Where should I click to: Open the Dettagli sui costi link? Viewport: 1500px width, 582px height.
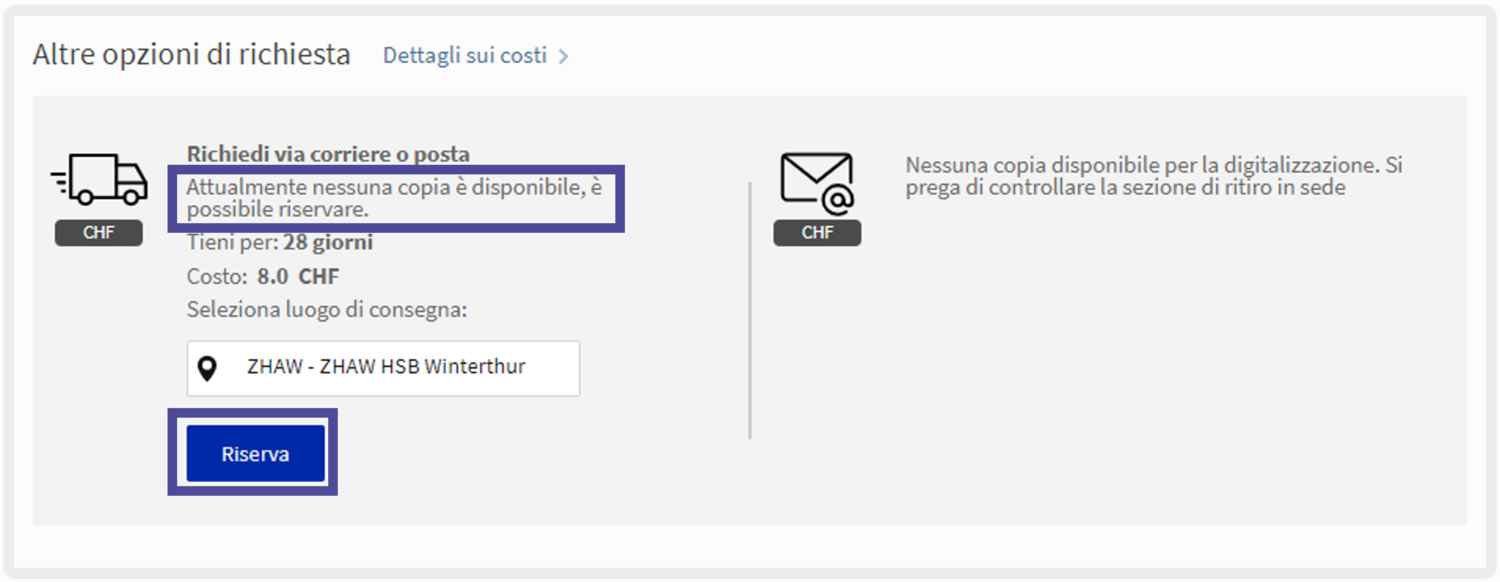click(464, 56)
